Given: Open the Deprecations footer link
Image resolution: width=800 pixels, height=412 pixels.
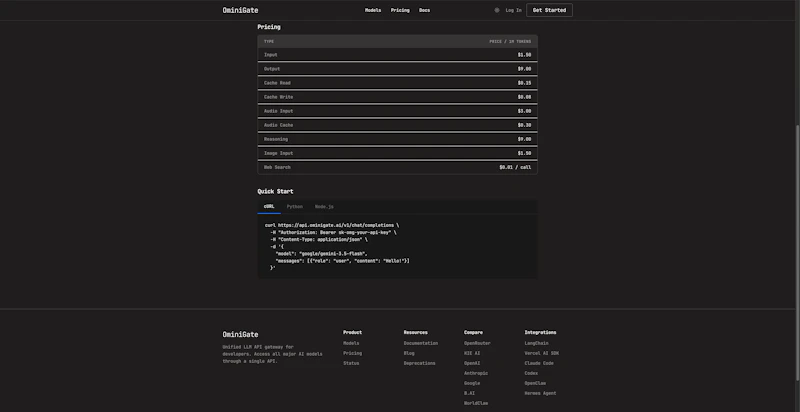Looking at the screenshot, I should [x=419, y=364].
